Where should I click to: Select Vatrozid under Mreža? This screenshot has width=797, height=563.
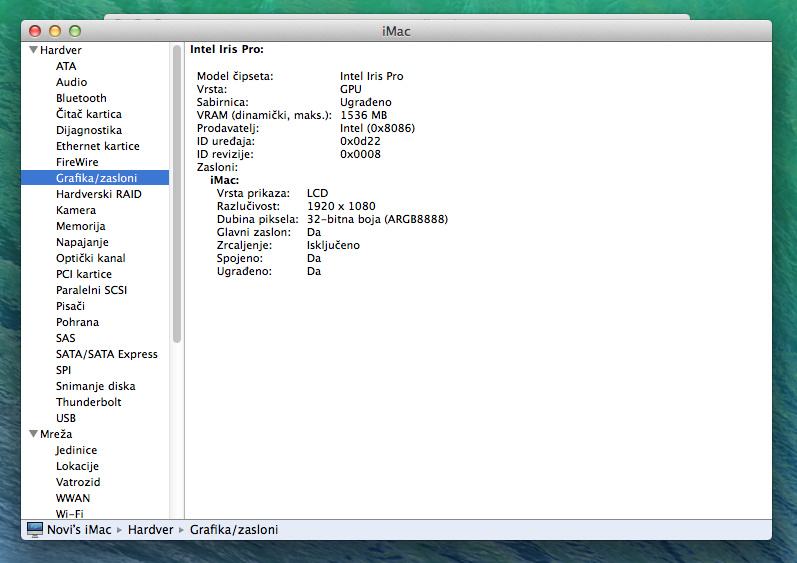tap(78, 482)
